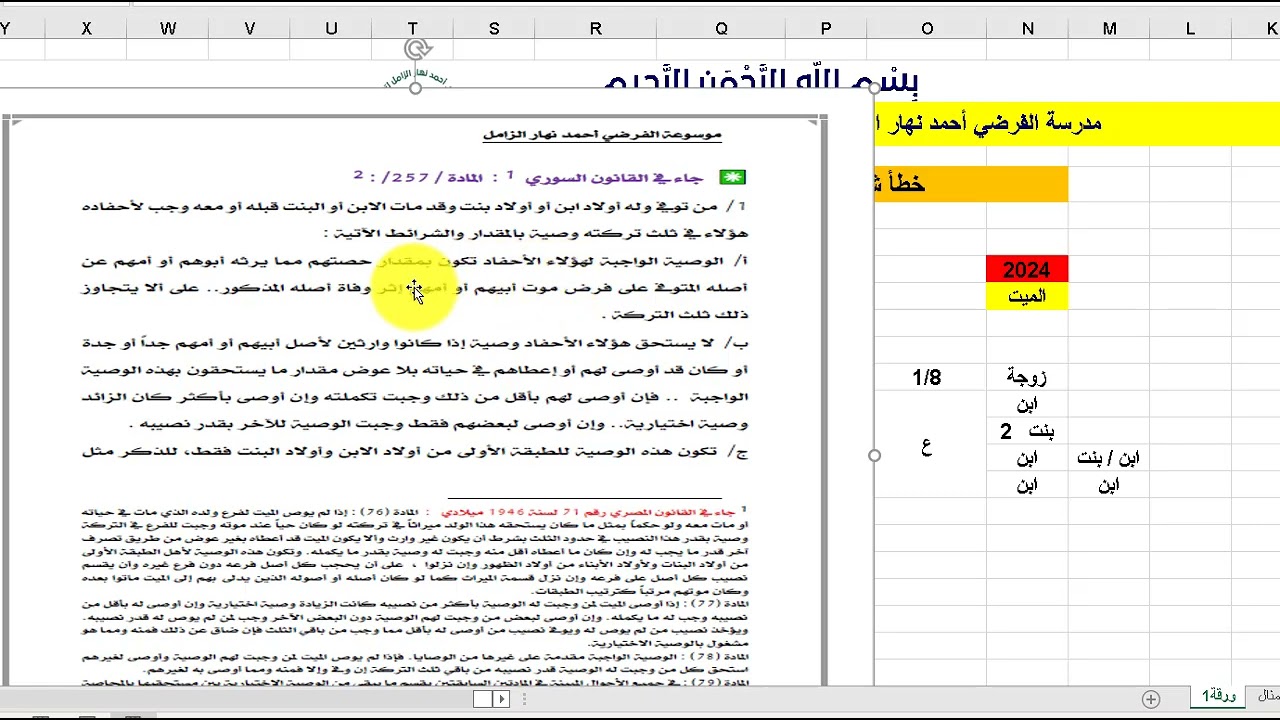
Task: Click the lowest ابن cell in column N
Action: (x=1027, y=485)
